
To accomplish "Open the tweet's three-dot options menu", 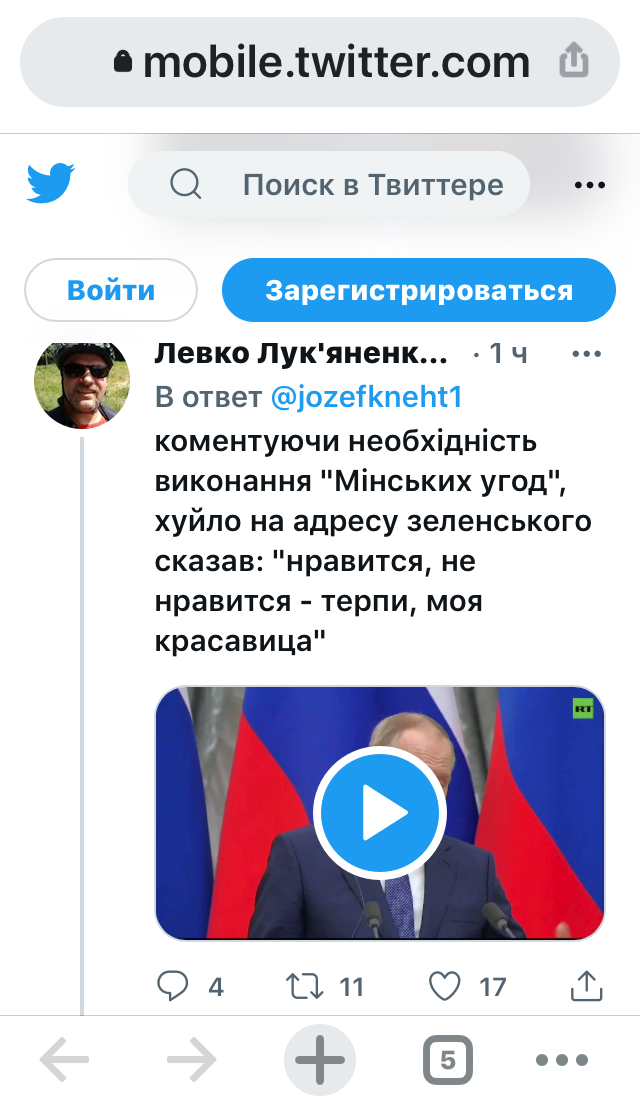I will pos(586,353).
